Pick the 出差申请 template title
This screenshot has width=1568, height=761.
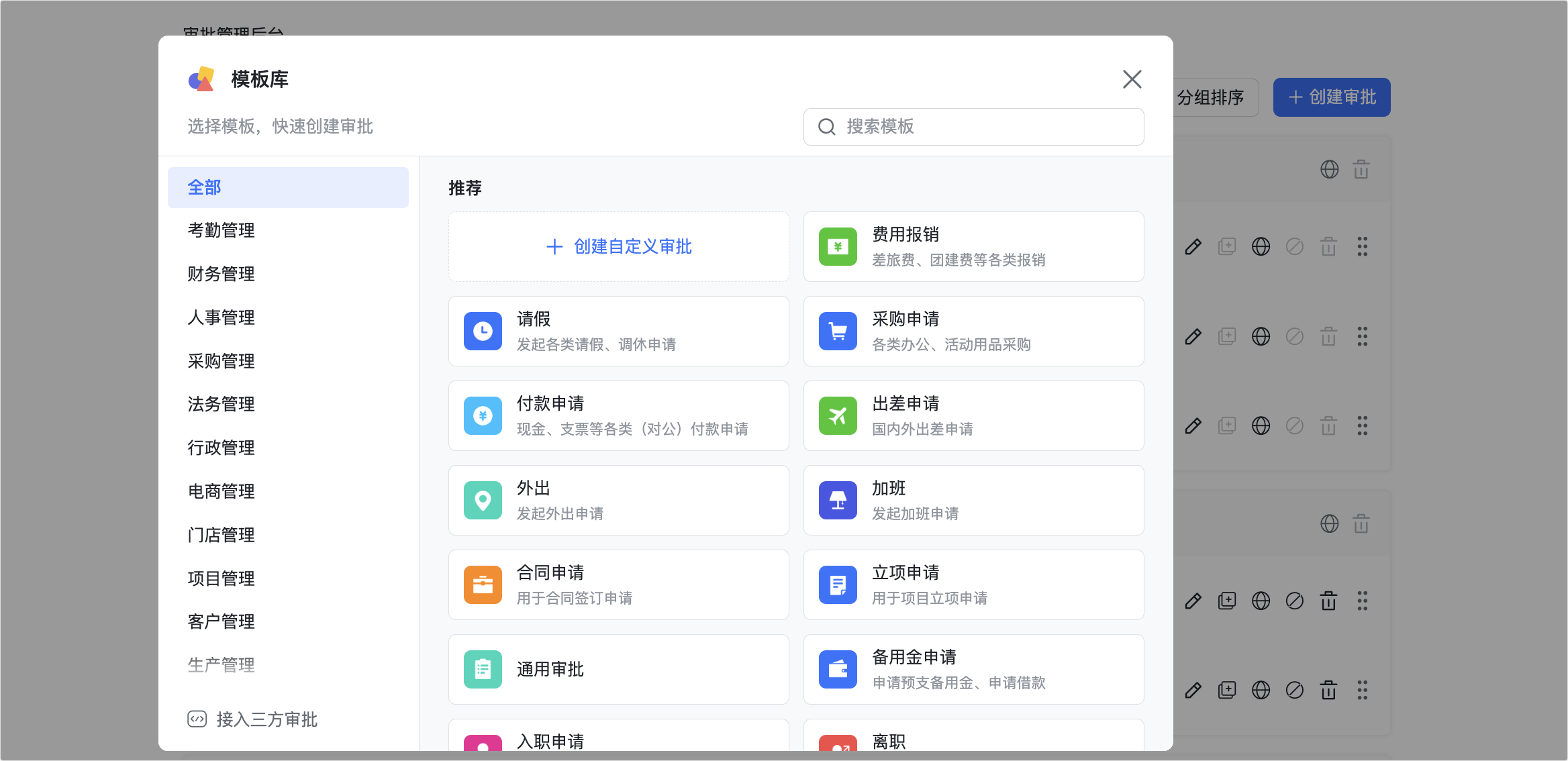click(905, 404)
